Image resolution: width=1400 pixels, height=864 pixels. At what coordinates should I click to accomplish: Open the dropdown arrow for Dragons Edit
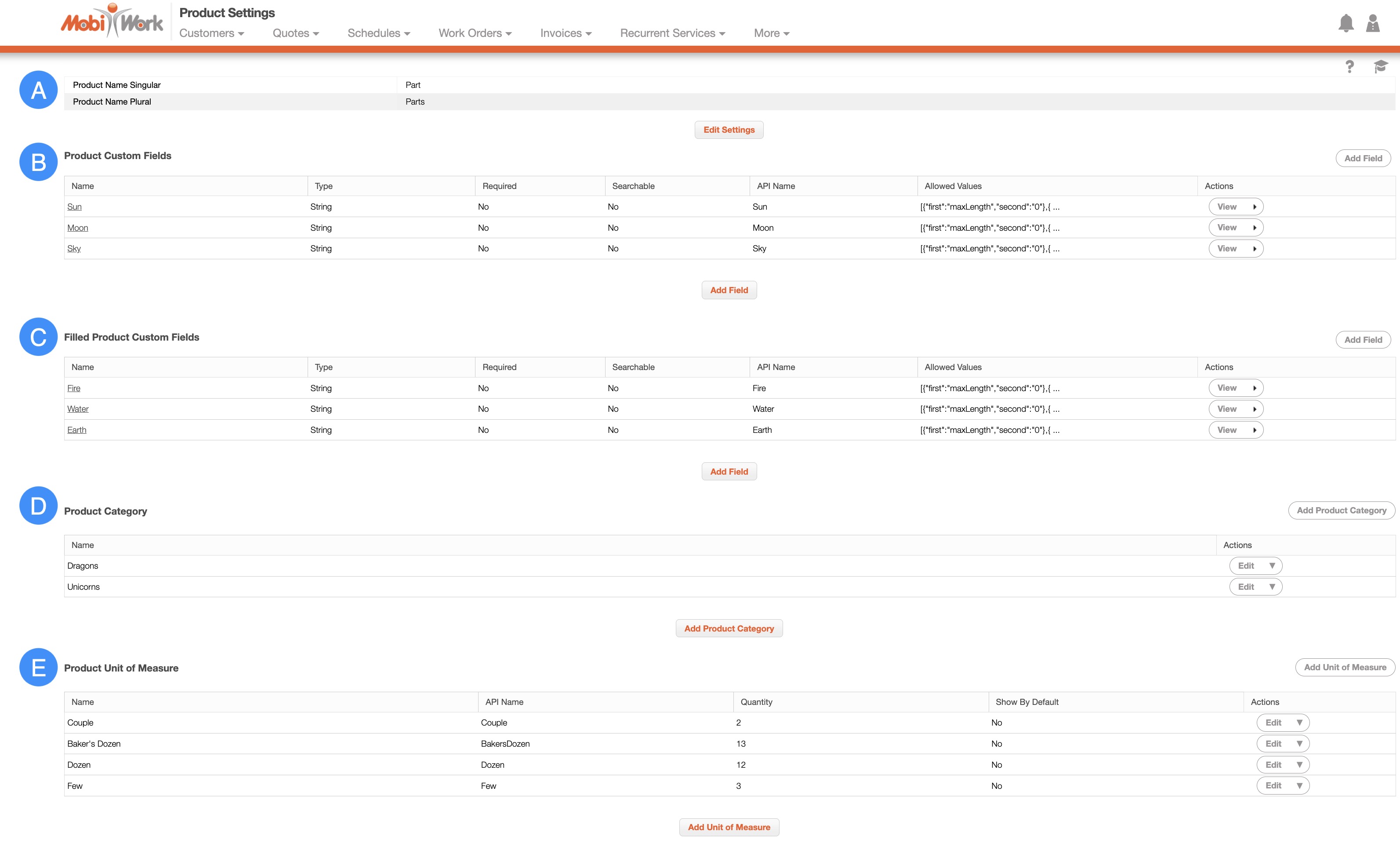[x=1272, y=566]
